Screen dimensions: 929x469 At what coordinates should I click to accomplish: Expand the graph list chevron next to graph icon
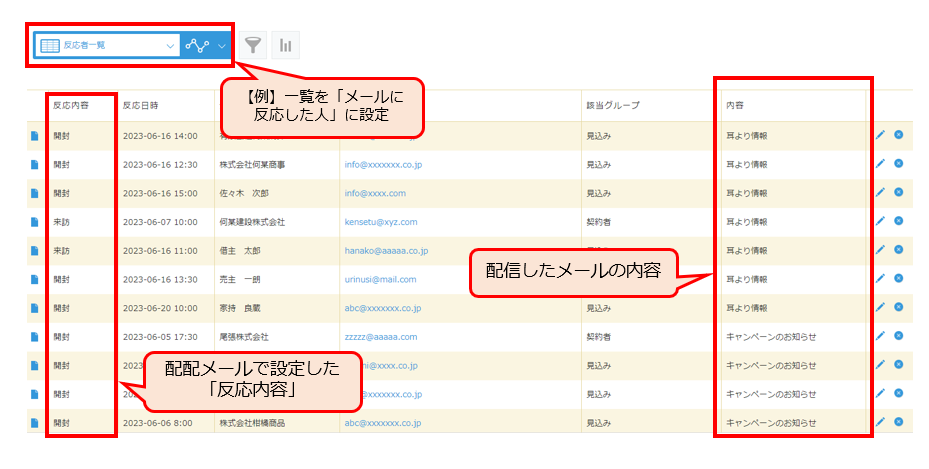pos(222,46)
